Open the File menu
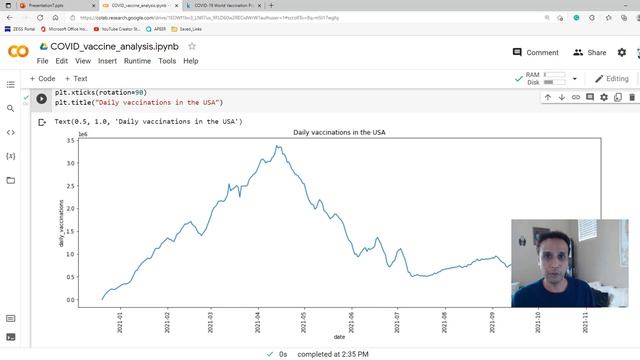 click(42, 61)
